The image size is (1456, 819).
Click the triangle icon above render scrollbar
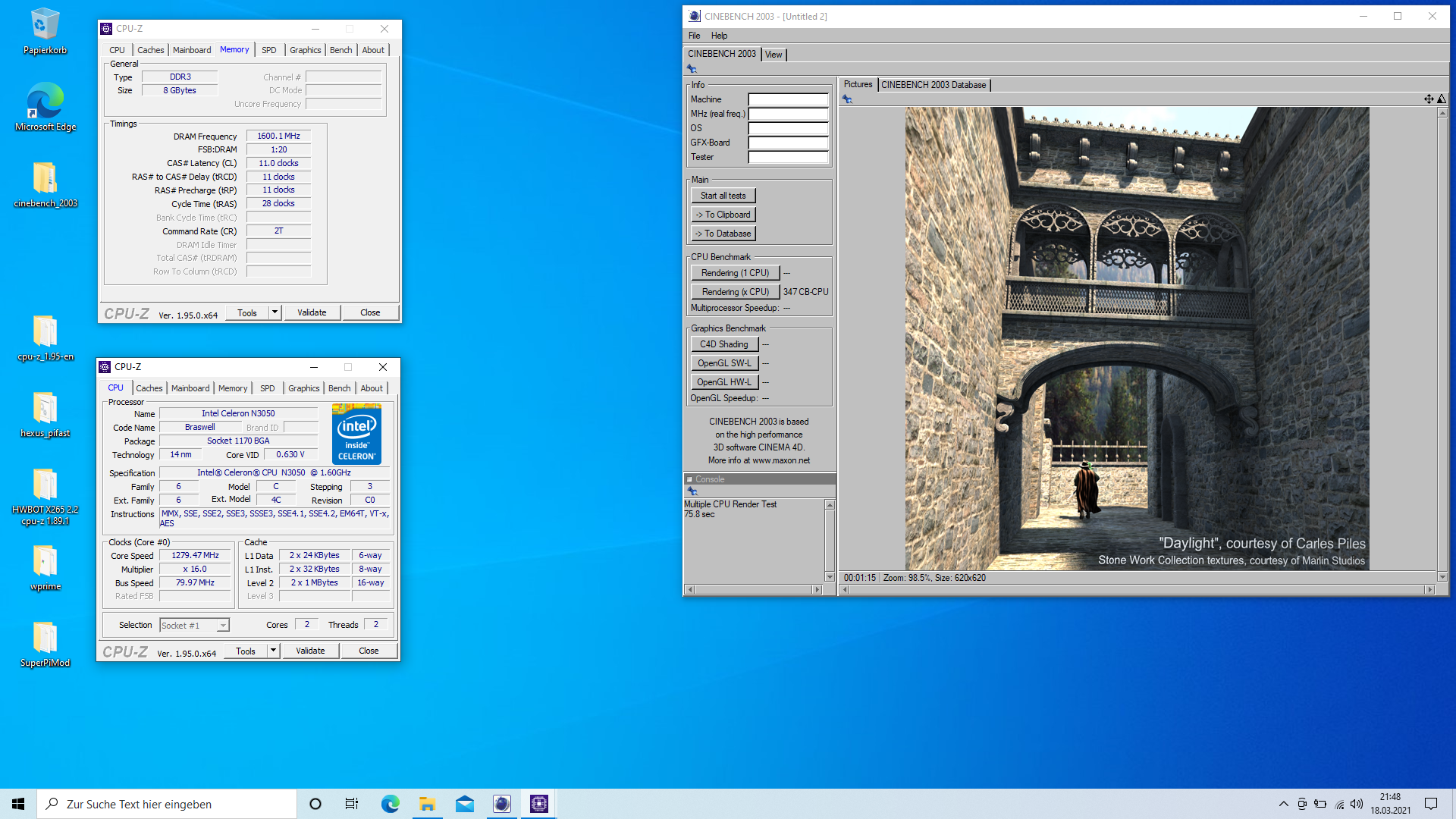(1442, 99)
